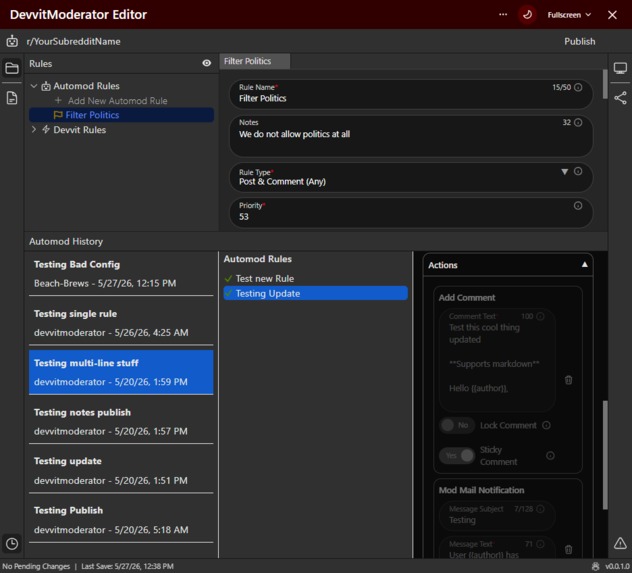Toggle the Lock Comment switch
The width and height of the screenshot is (632, 573).
click(x=457, y=425)
